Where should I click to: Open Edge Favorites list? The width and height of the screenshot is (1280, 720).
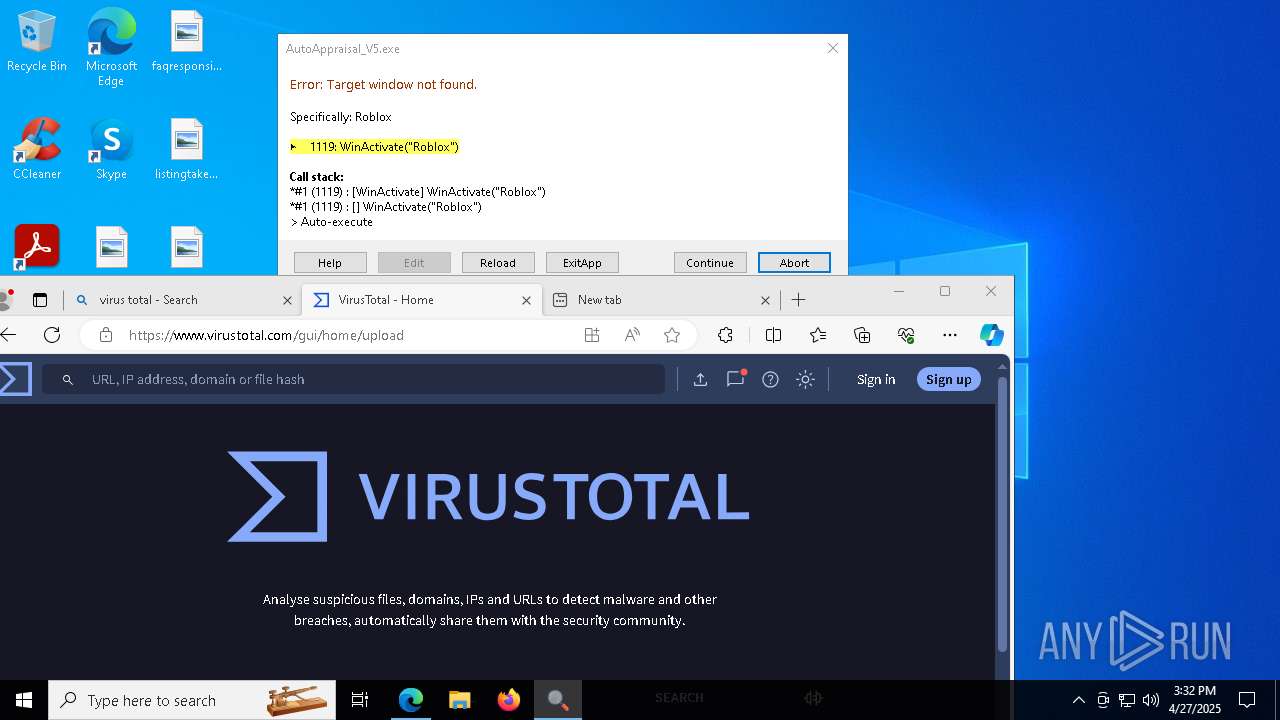(x=818, y=335)
